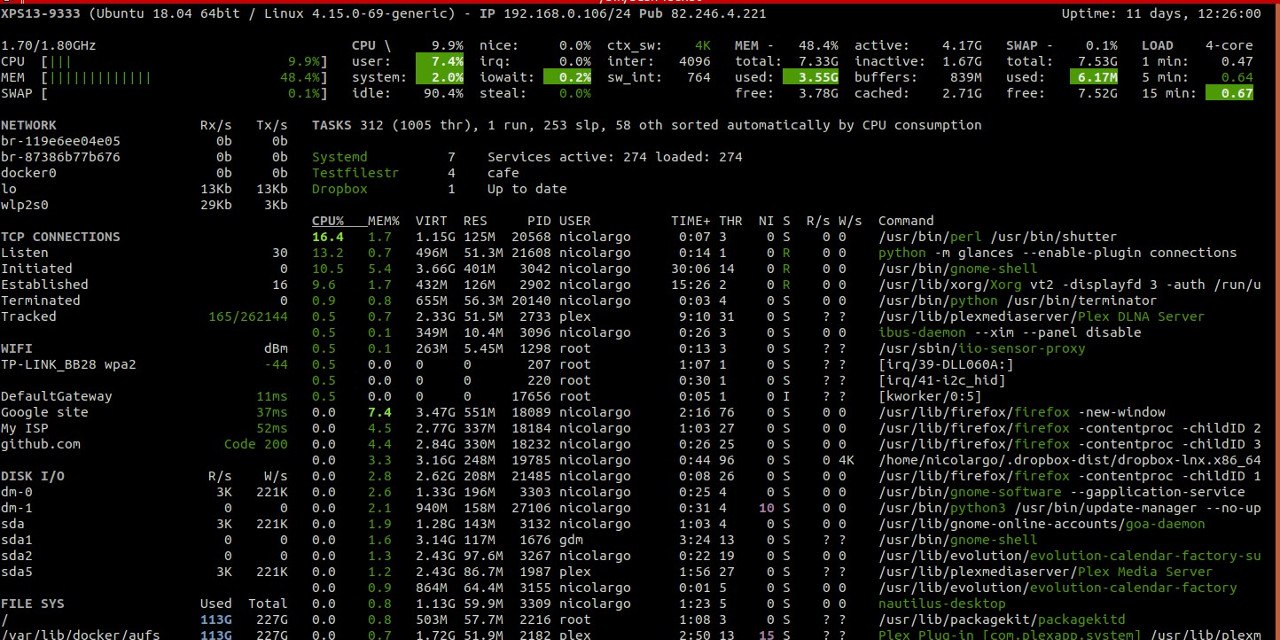Click the github.com Code 200 row

pos(144,445)
